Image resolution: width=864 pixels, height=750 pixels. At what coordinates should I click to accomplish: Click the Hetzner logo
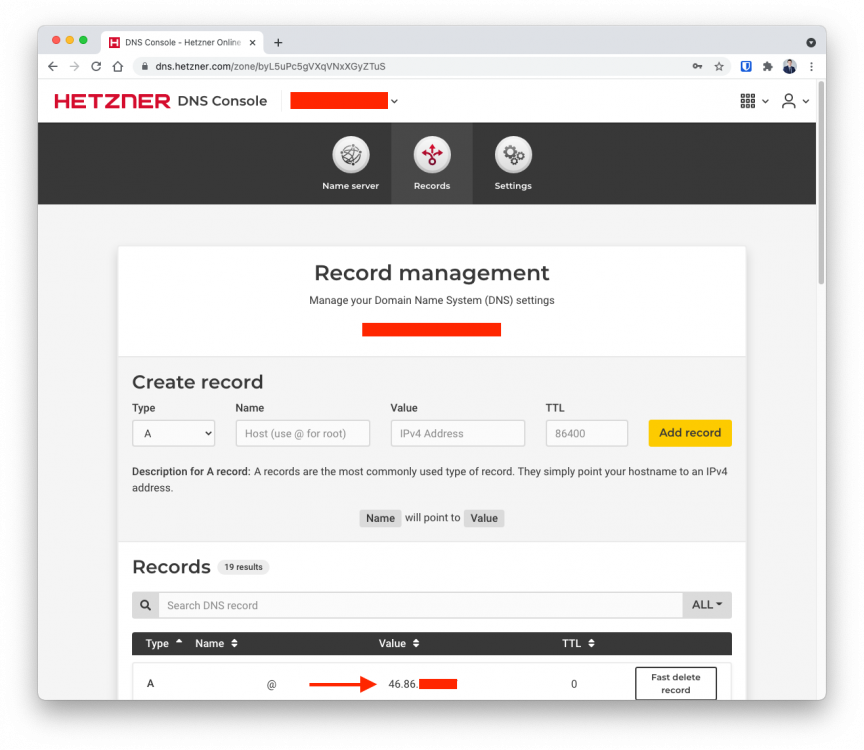point(112,101)
